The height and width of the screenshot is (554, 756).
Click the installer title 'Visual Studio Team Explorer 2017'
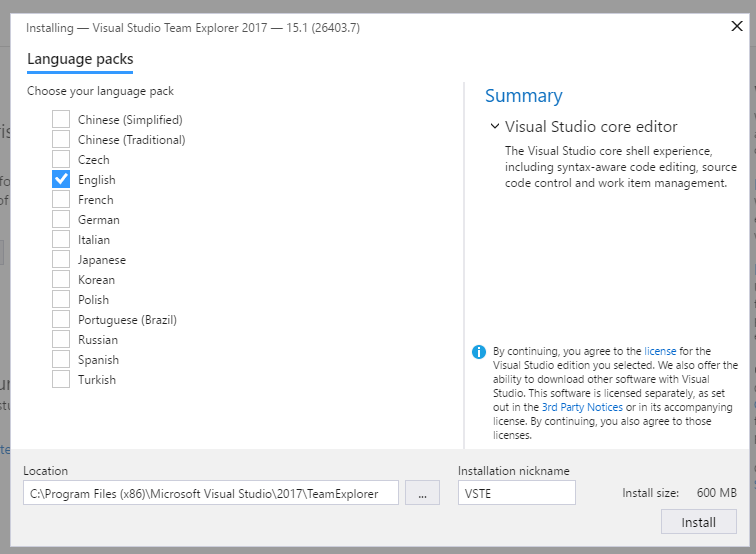click(180, 28)
